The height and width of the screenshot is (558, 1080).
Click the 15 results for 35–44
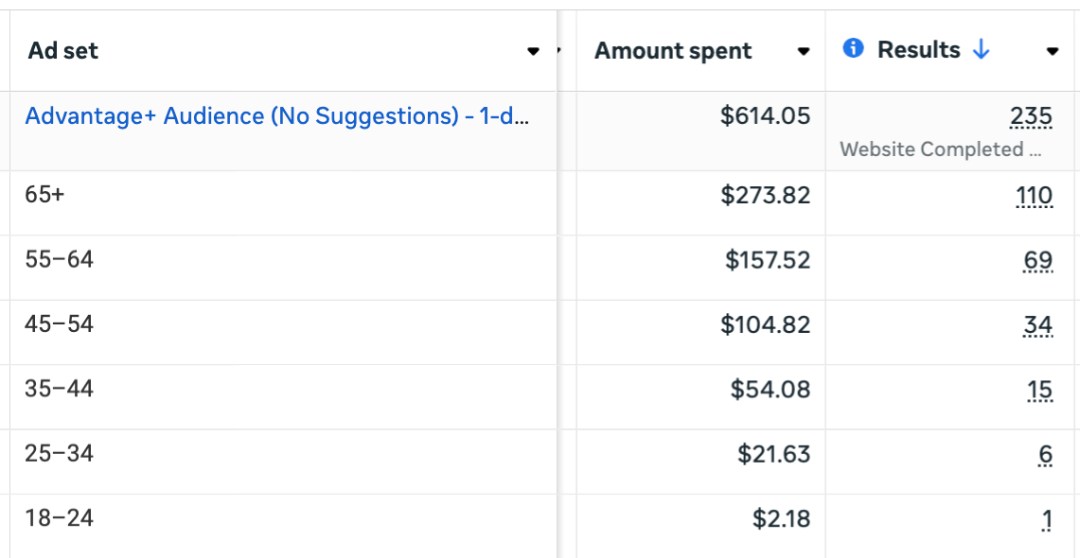1039,390
